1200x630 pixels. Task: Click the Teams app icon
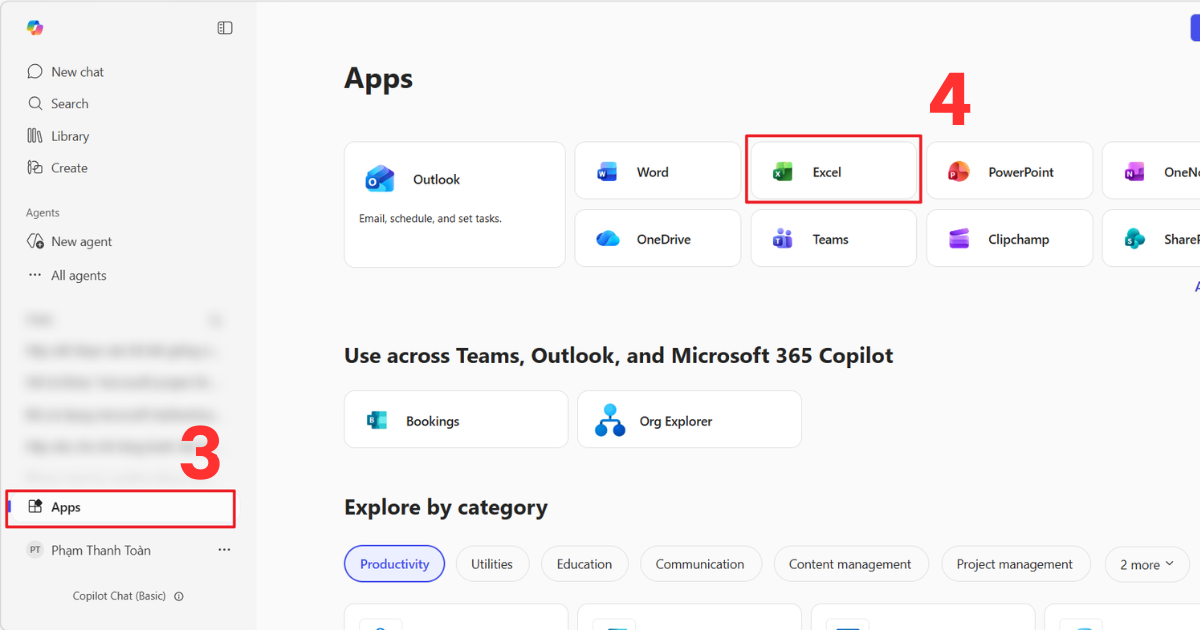783,239
